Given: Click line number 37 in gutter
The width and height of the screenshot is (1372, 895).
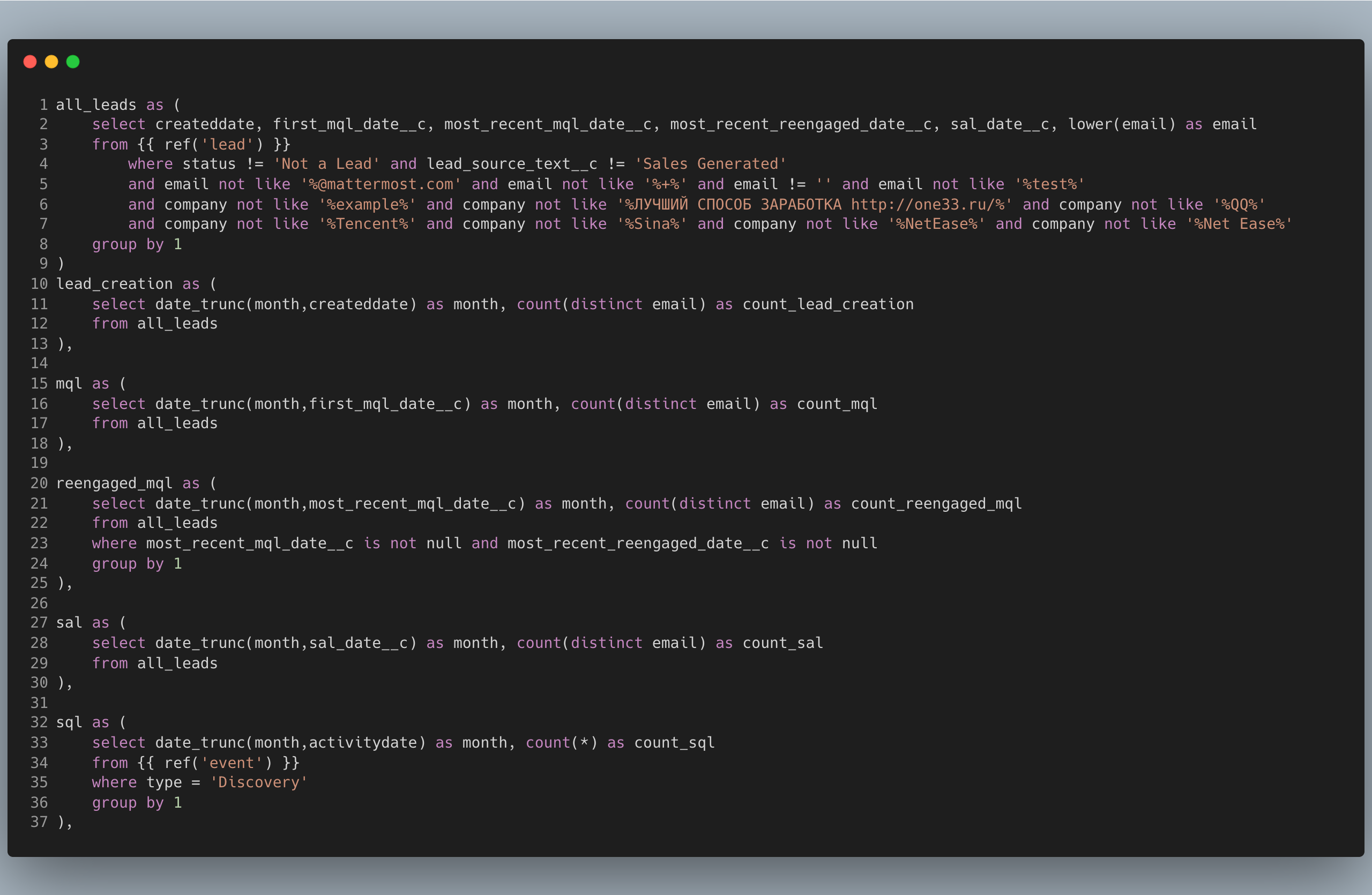Looking at the screenshot, I should [x=39, y=823].
